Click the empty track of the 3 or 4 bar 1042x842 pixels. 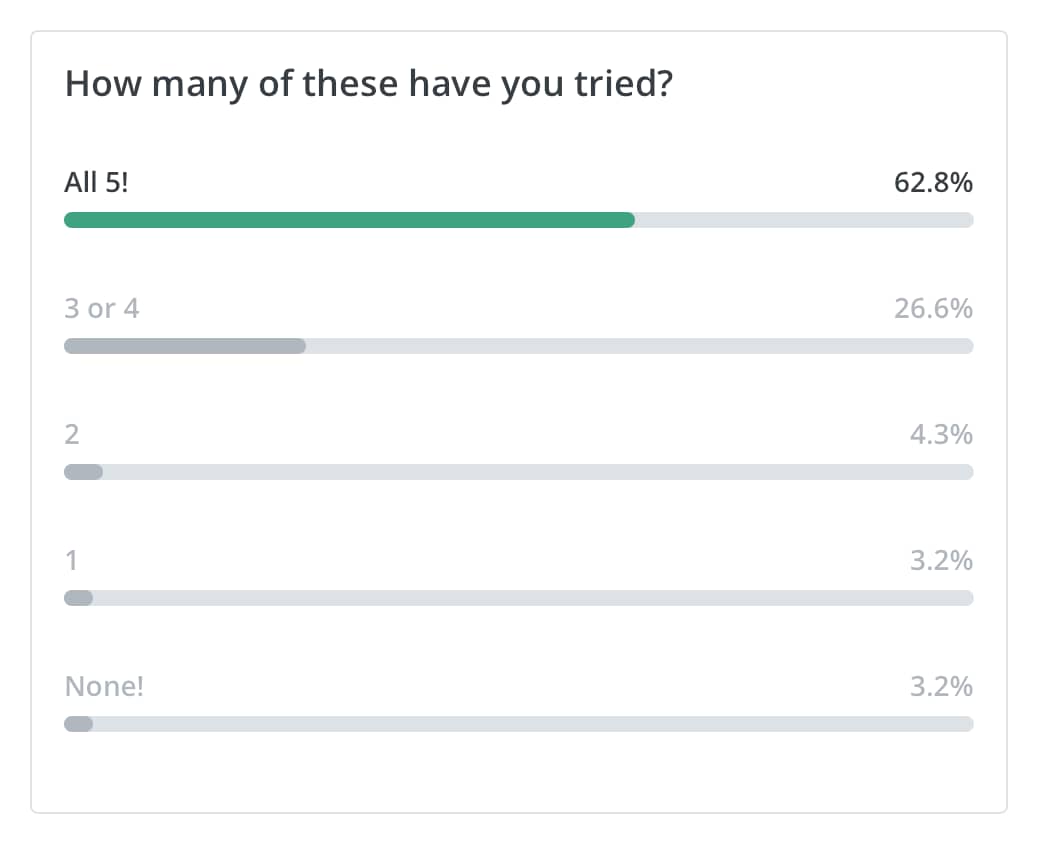tap(640, 346)
